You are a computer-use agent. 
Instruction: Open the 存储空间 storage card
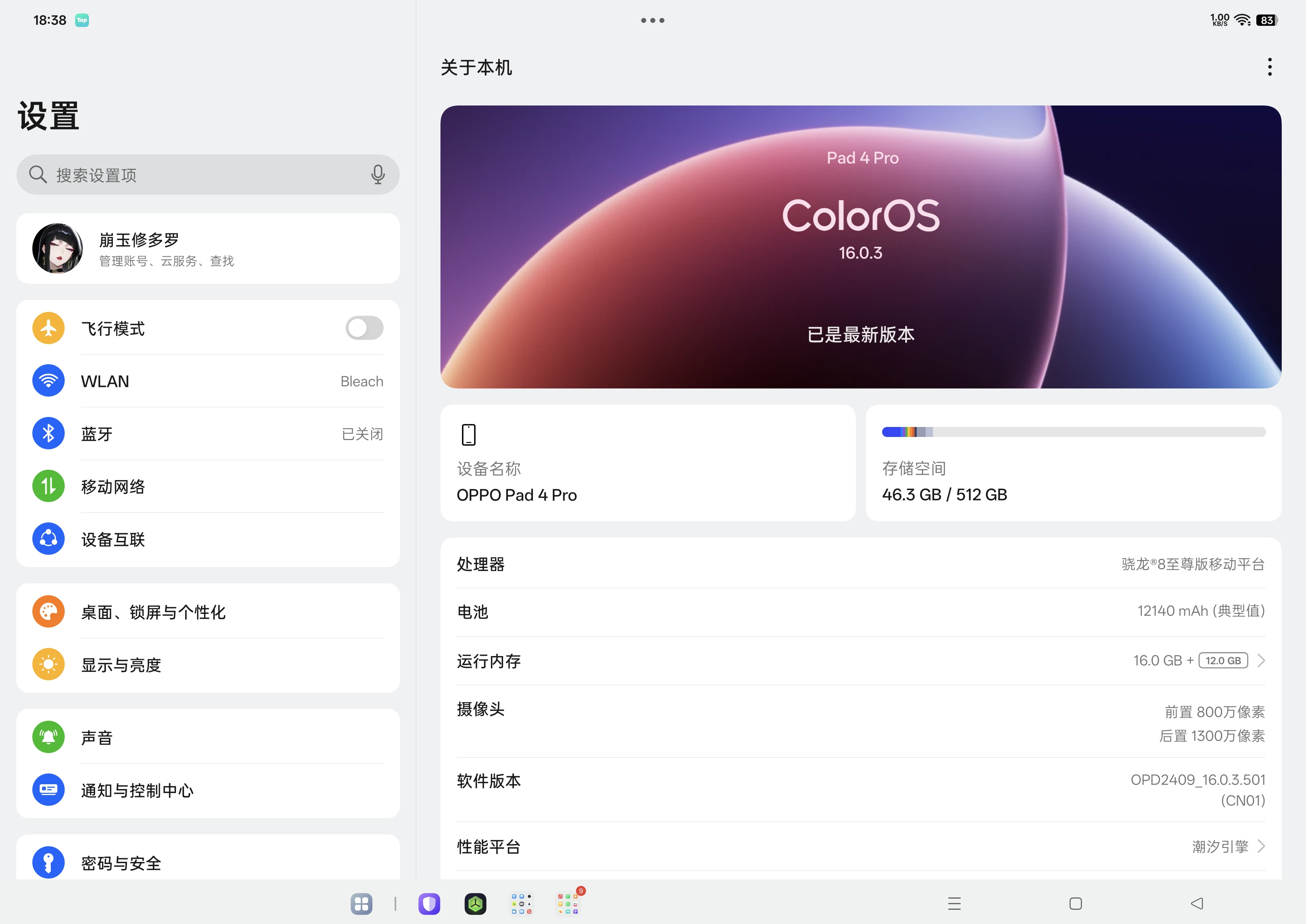(x=1073, y=462)
